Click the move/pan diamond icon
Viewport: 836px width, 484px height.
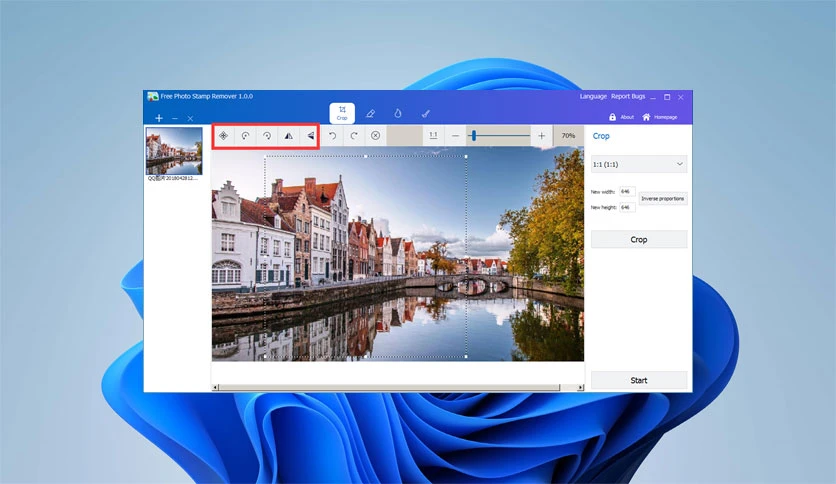223,136
